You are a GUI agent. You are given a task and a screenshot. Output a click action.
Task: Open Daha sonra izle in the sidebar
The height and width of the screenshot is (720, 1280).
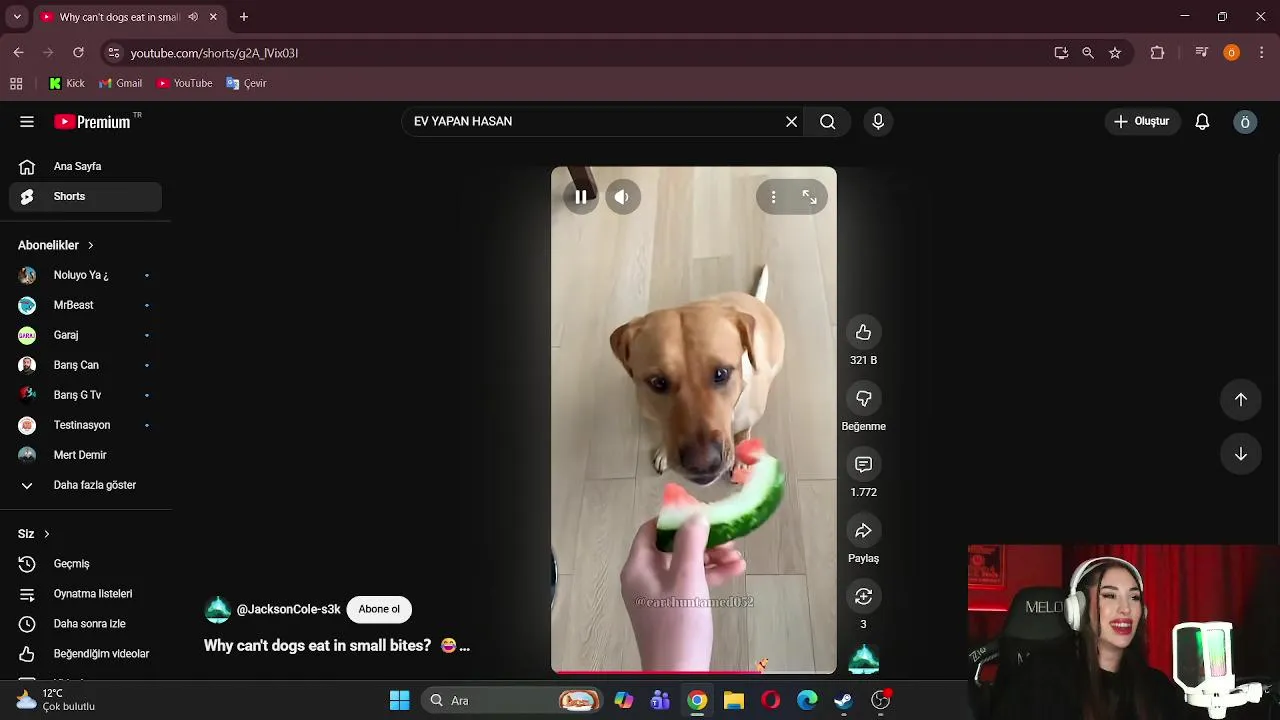[x=86, y=624]
